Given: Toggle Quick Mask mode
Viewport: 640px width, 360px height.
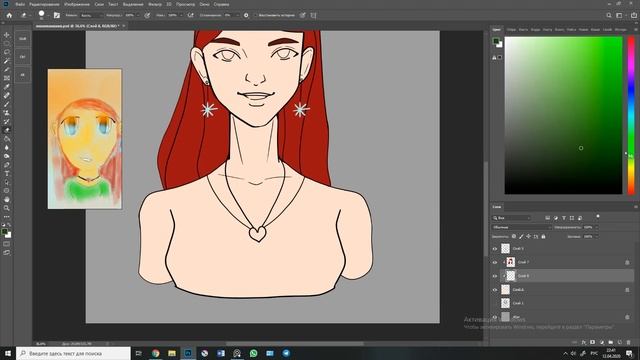Looking at the screenshot, I should pos(7,244).
